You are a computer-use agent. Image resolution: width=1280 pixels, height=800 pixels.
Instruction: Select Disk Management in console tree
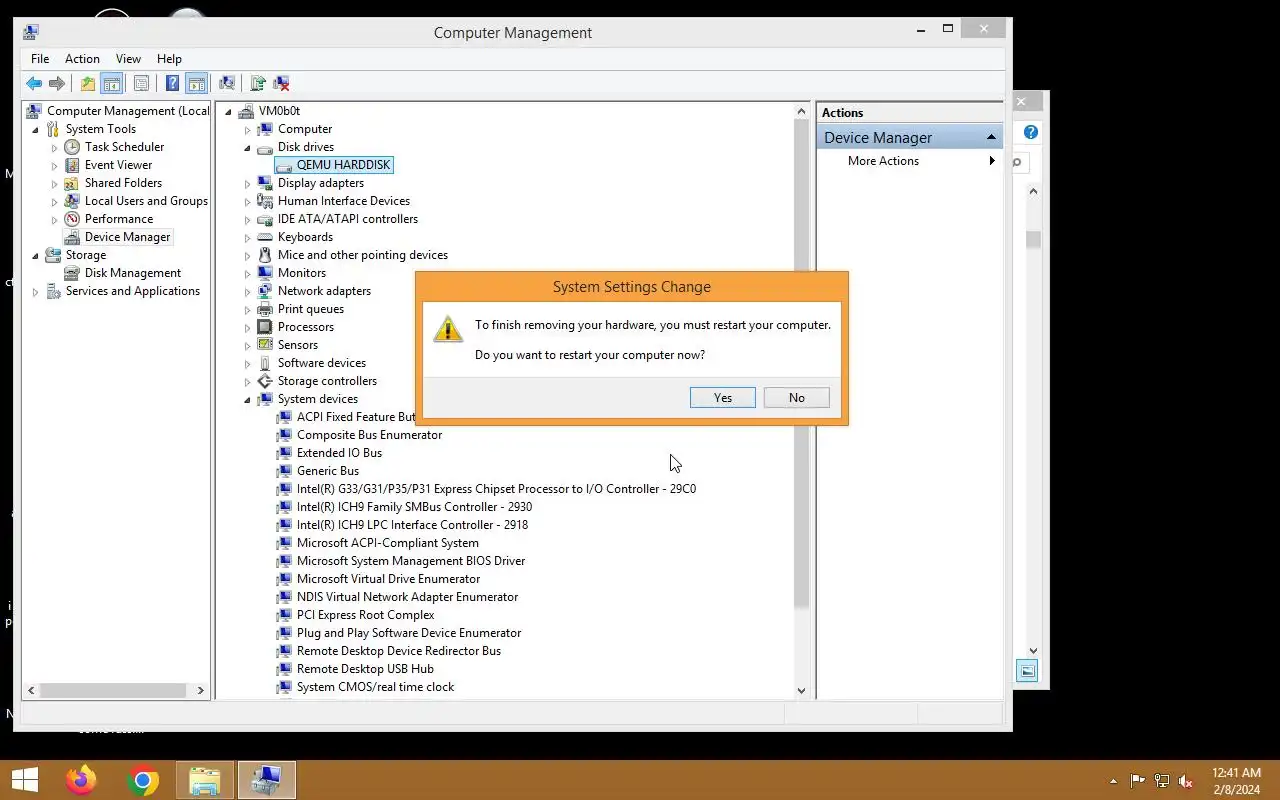[x=132, y=273]
